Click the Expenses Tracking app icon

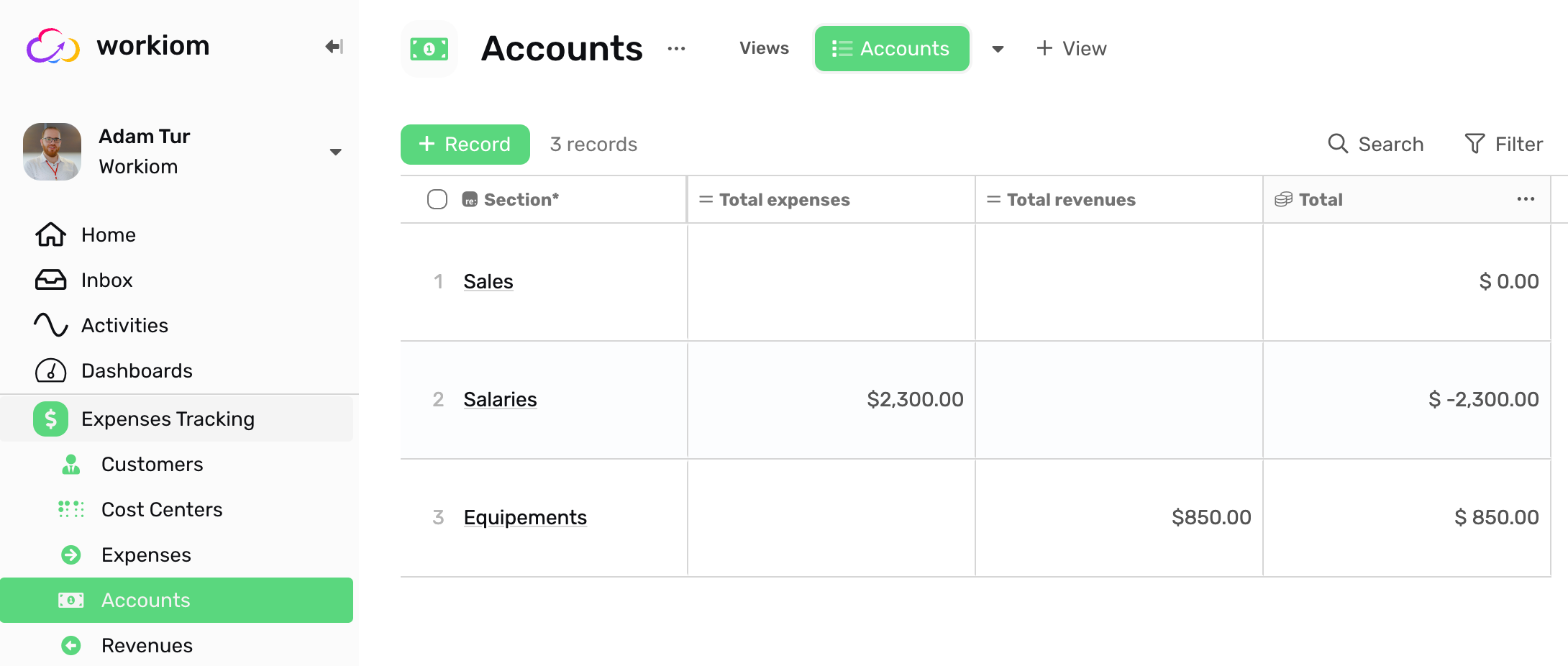[x=50, y=419]
